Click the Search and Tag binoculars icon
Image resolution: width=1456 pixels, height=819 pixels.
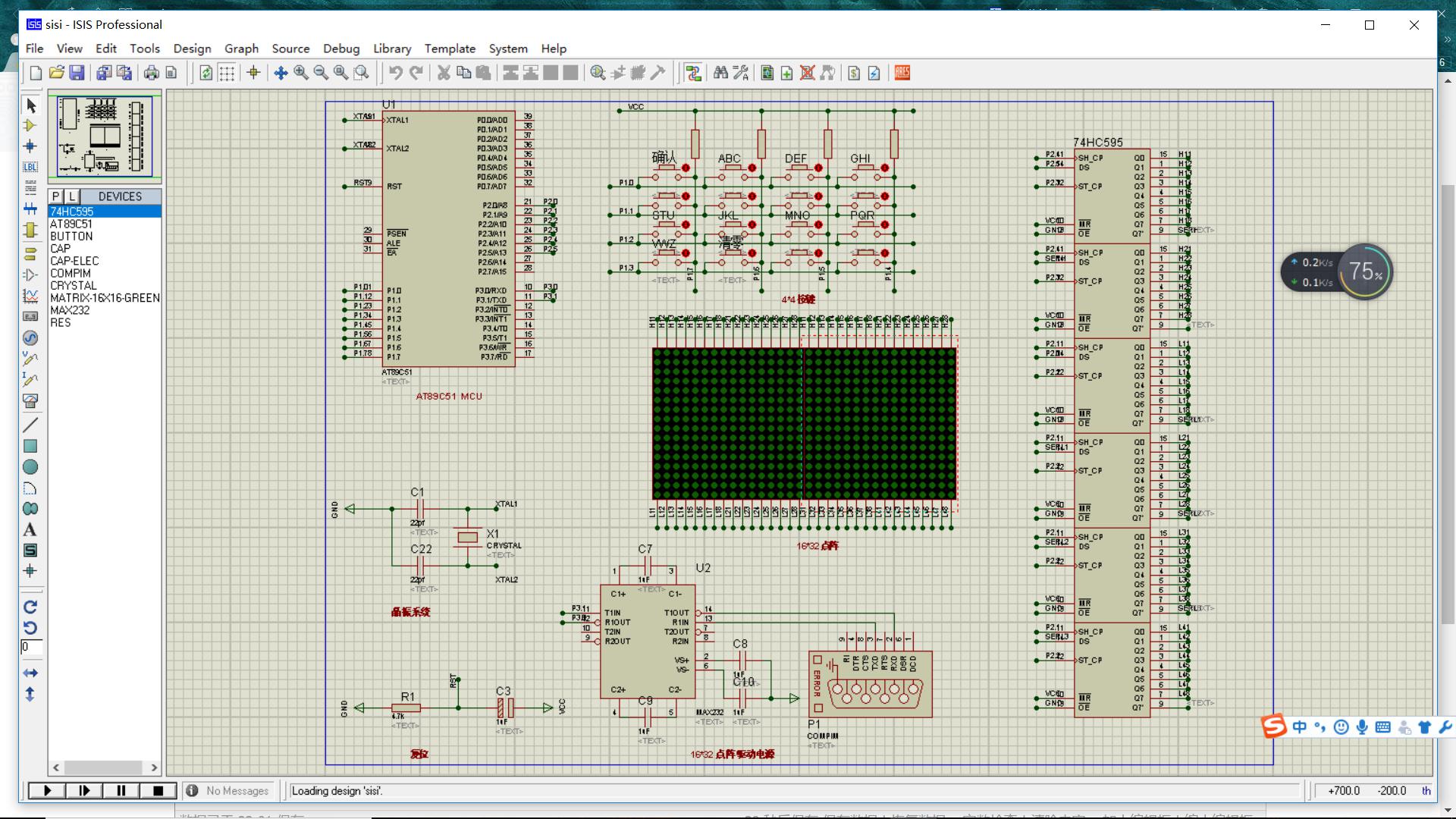coord(720,73)
